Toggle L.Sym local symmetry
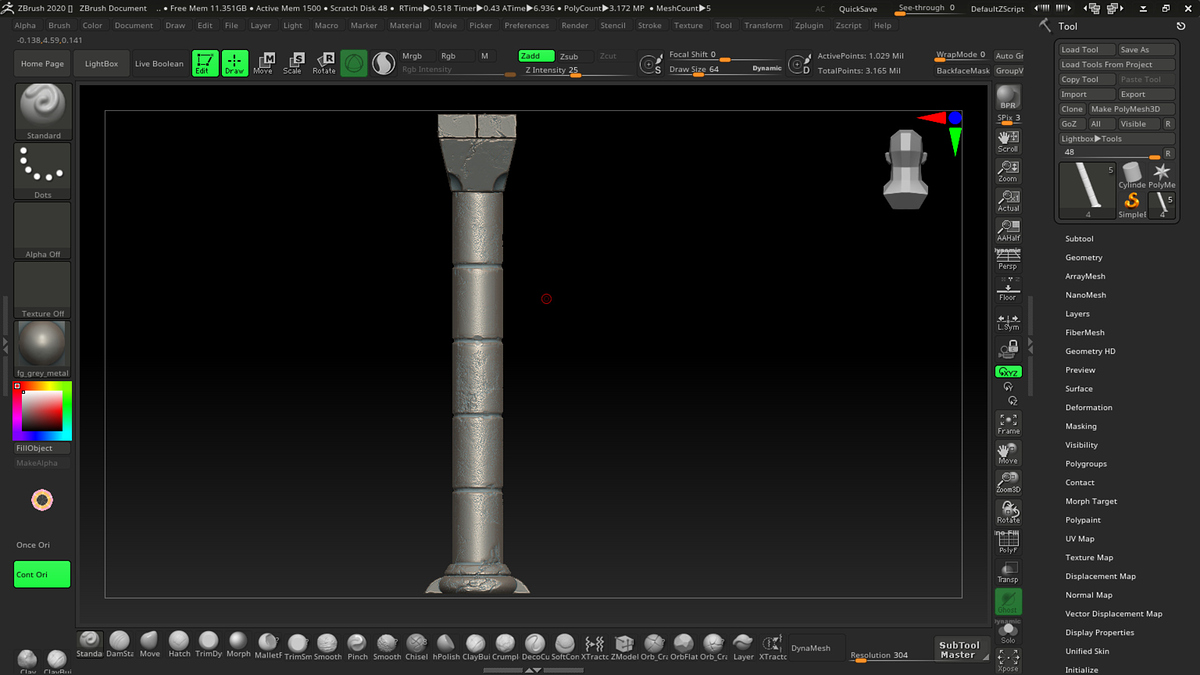The width and height of the screenshot is (1200, 675). (1008, 321)
